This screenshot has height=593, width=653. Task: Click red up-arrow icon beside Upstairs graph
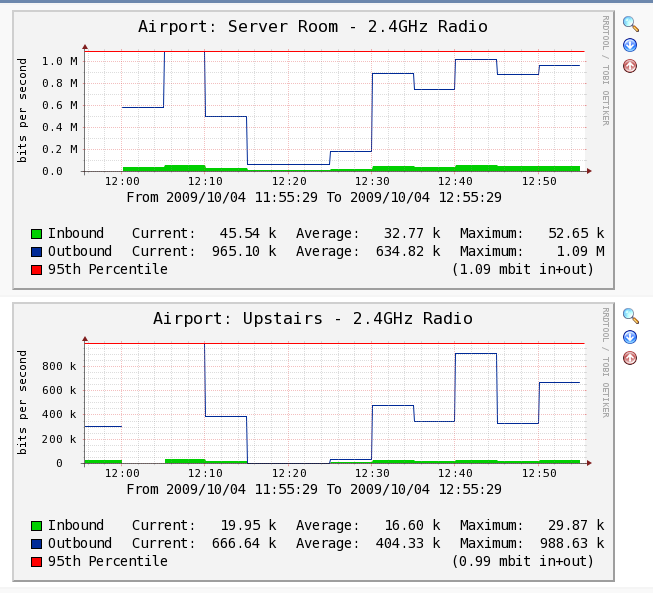point(630,358)
